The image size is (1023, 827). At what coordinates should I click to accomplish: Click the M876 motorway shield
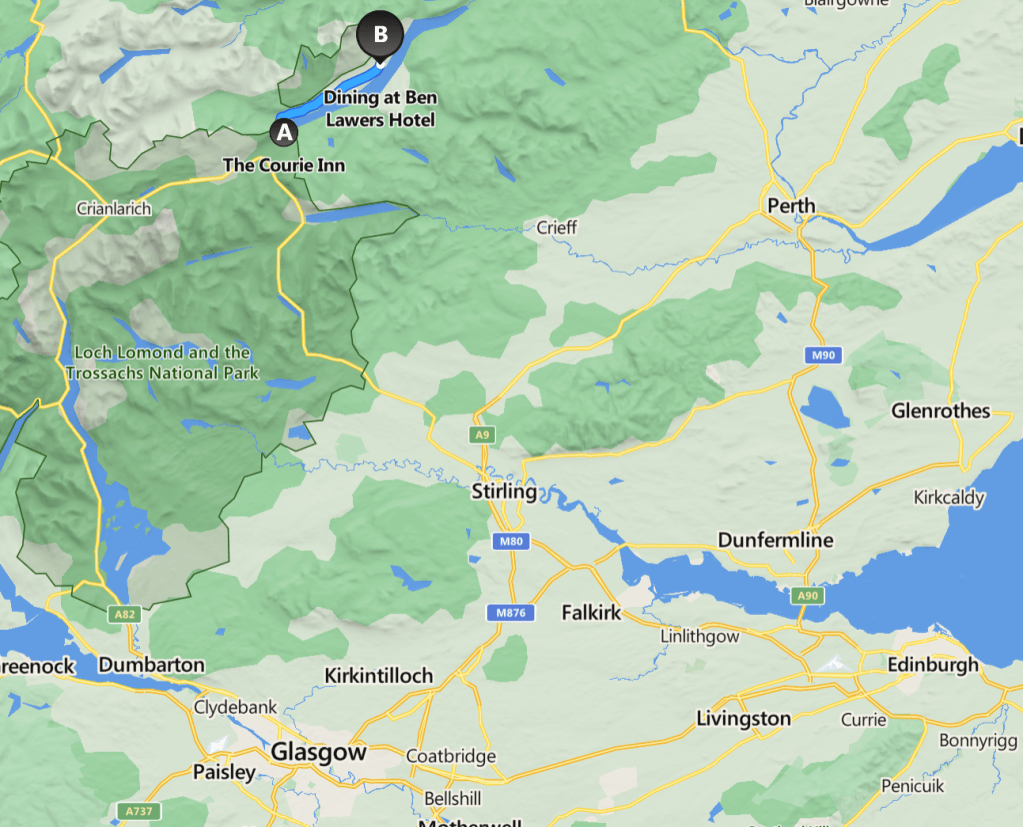tap(511, 612)
